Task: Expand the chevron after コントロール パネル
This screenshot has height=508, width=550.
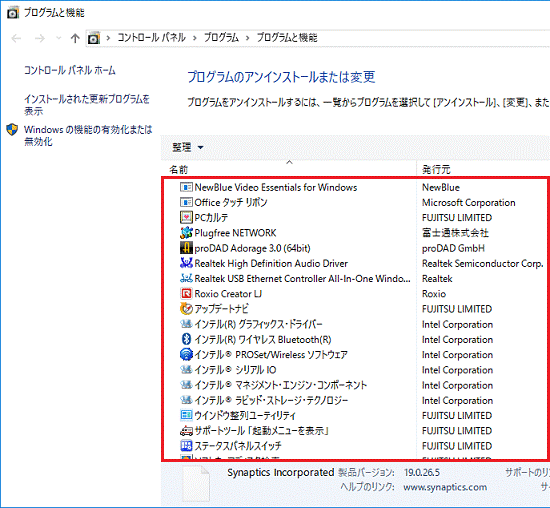Action: tap(195, 38)
